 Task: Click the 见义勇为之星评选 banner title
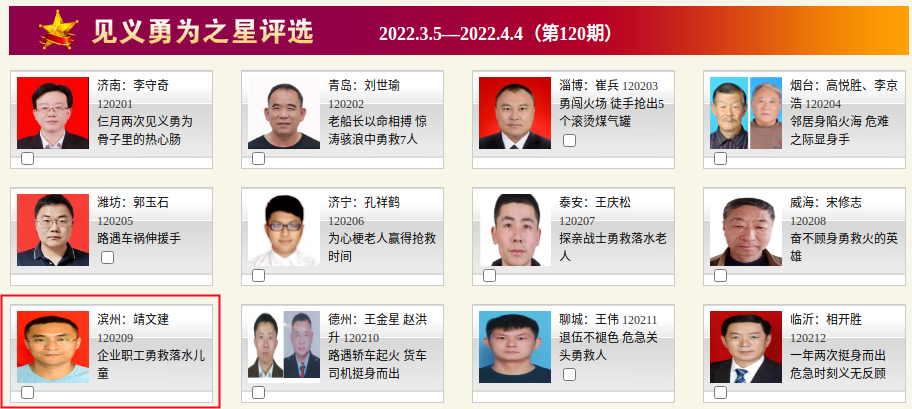(202, 31)
